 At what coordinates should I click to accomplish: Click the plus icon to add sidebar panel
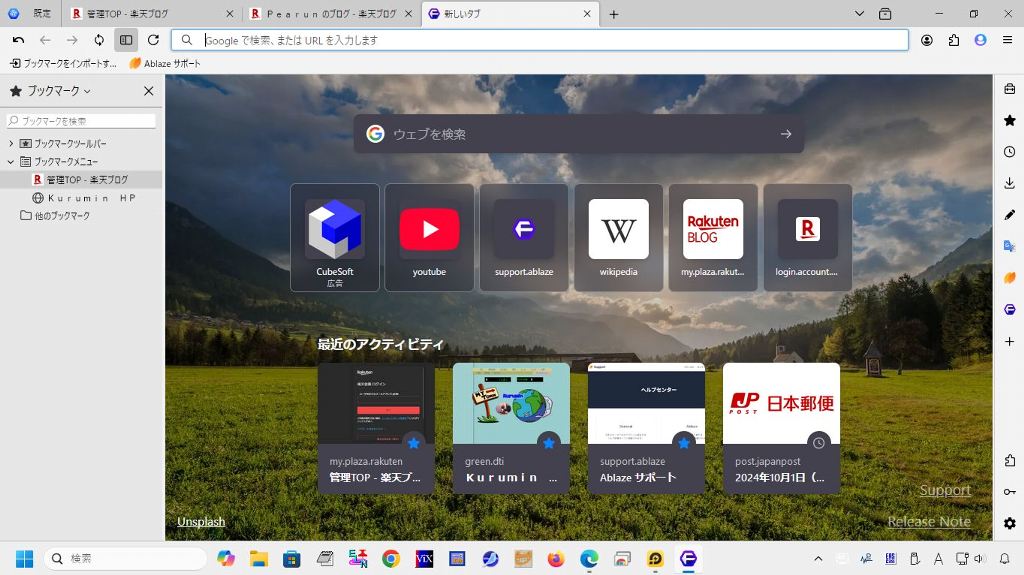point(1009,341)
